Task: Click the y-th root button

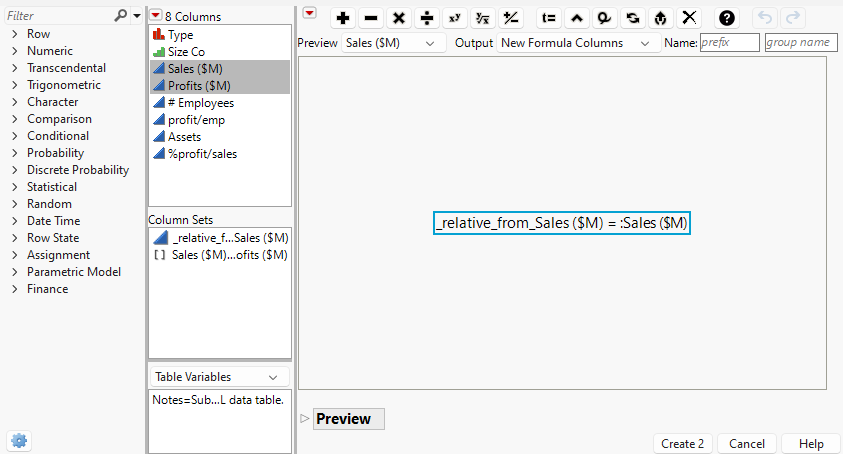Action: click(482, 18)
